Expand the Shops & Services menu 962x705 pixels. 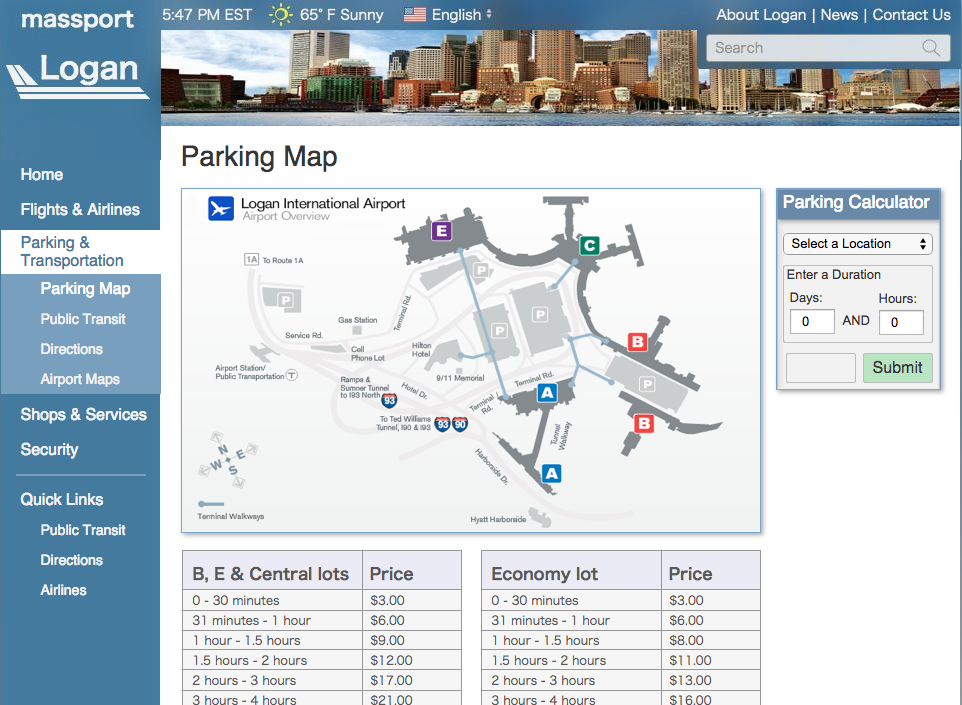(83, 414)
